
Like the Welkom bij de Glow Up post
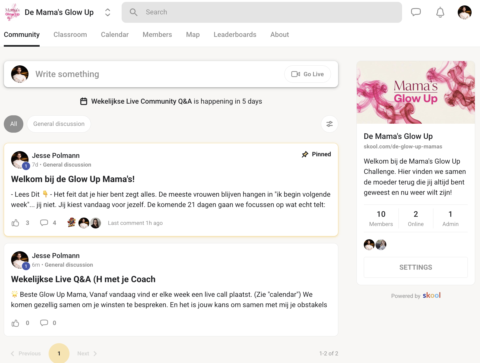tap(15, 223)
